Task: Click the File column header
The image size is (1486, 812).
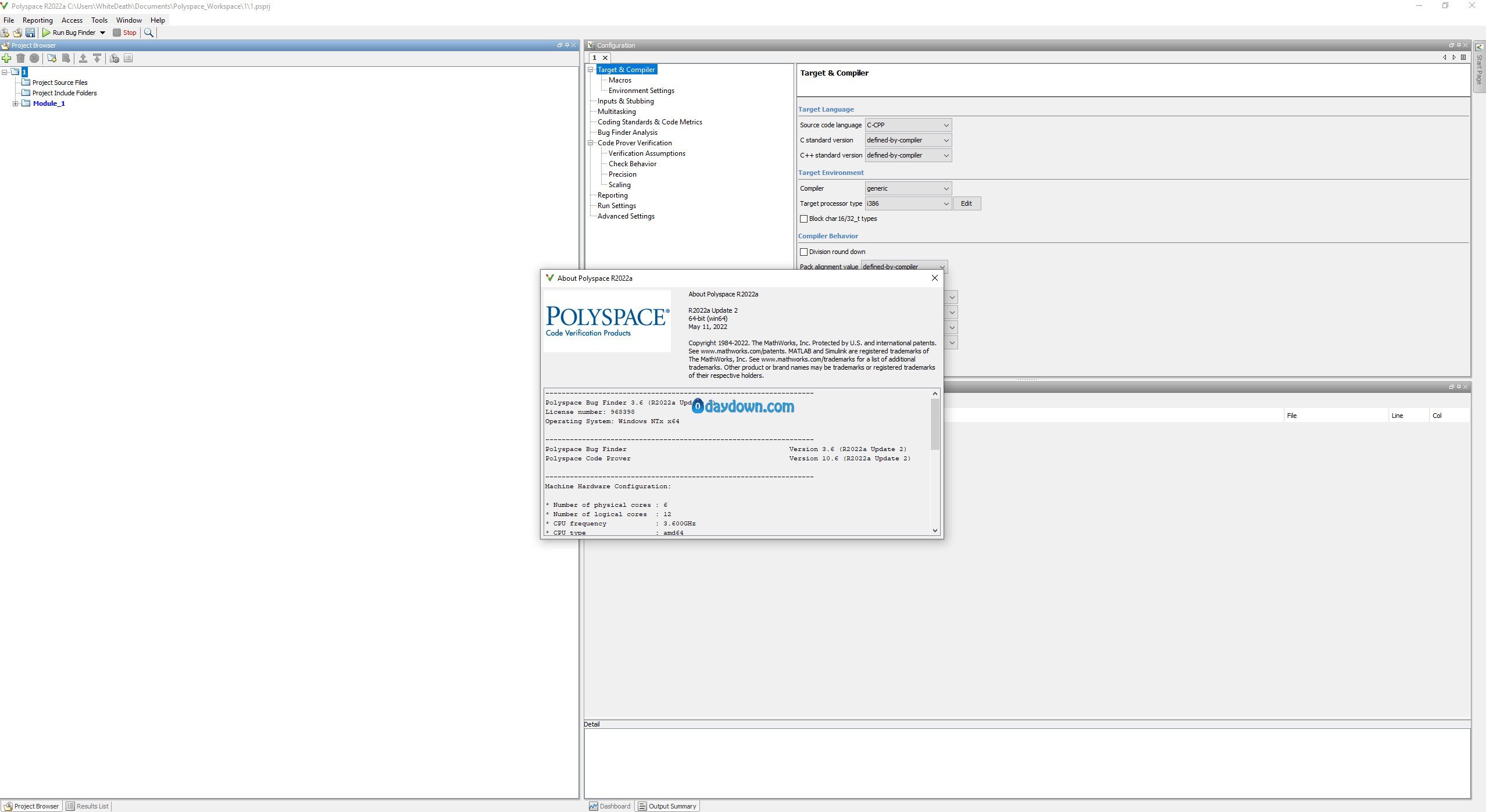Action: point(1335,416)
